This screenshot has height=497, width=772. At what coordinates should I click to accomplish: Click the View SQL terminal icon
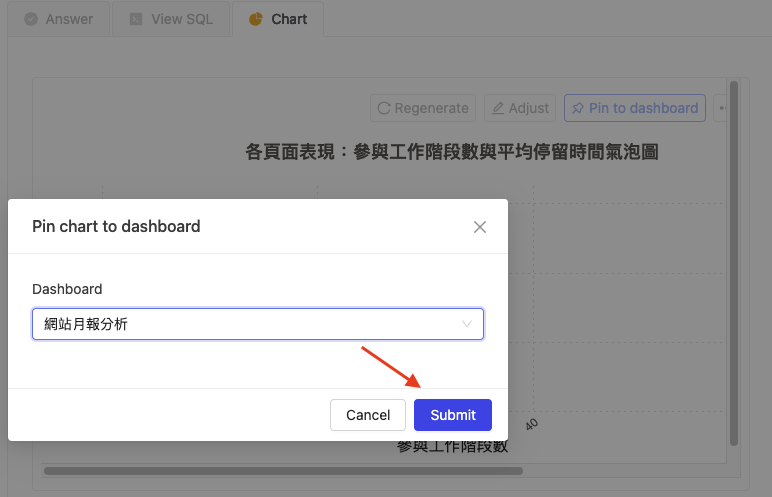click(136, 19)
